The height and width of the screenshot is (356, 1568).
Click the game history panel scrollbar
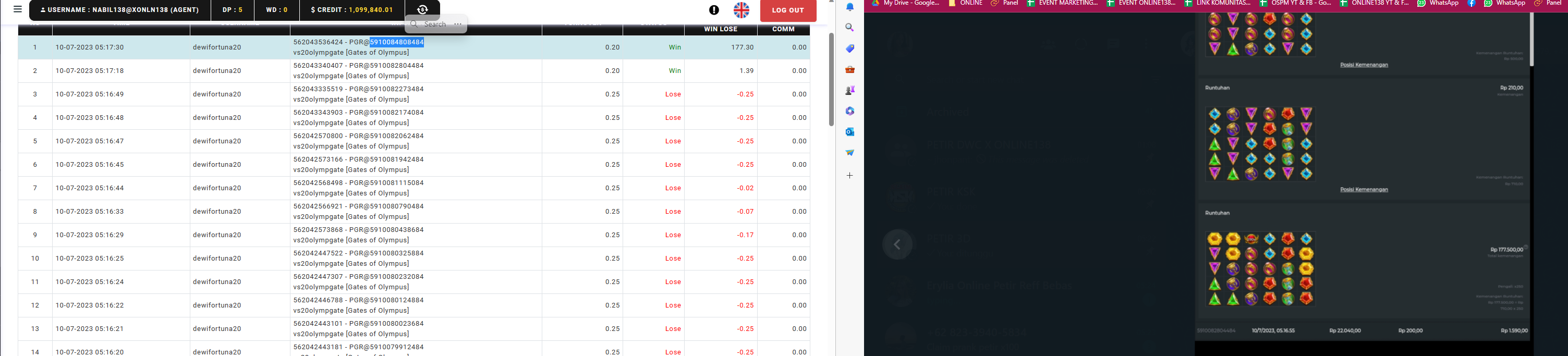tap(1531, 39)
